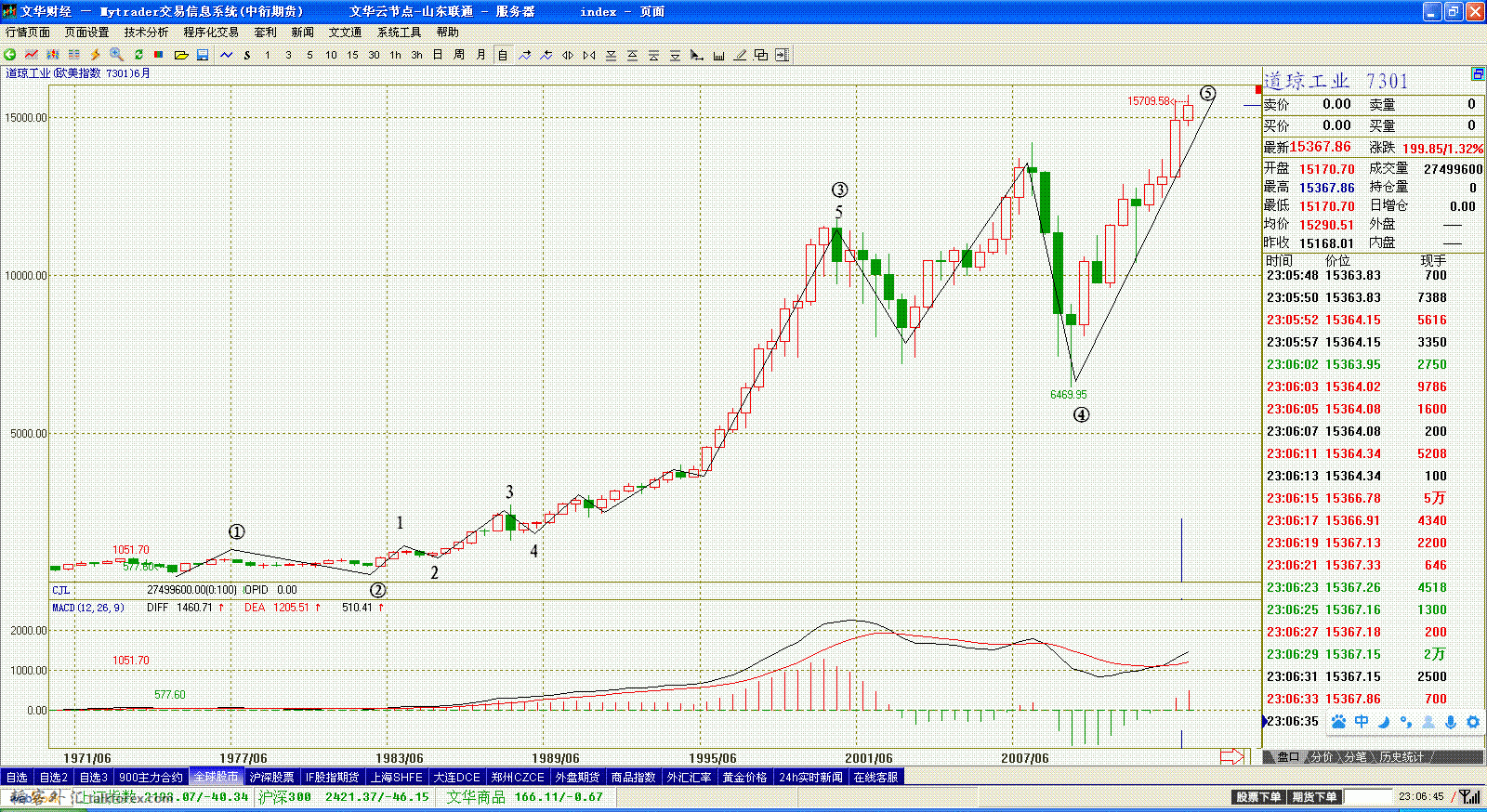Switch to the 黄金价格 tab
Viewport: 1487px width, 812px height.
(745, 777)
